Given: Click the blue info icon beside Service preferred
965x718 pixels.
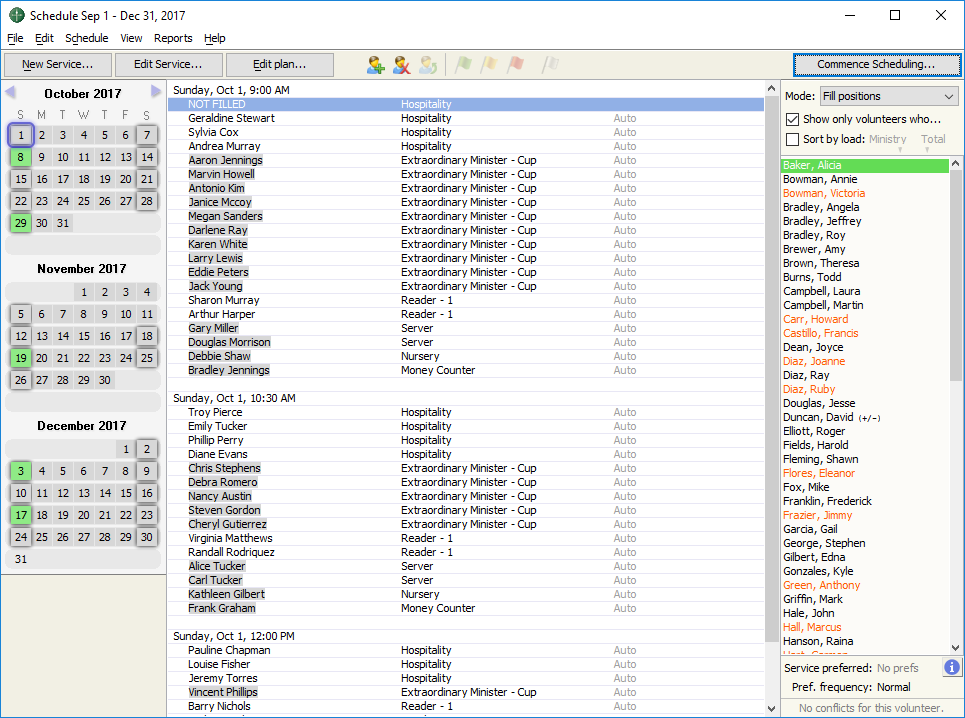Looking at the screenshot, I should 952,667.
